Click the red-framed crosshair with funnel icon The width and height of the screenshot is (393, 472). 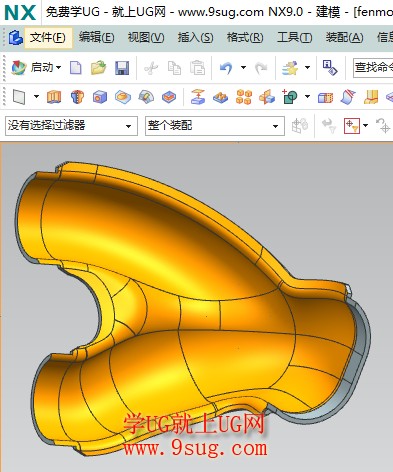pos(352,126)
